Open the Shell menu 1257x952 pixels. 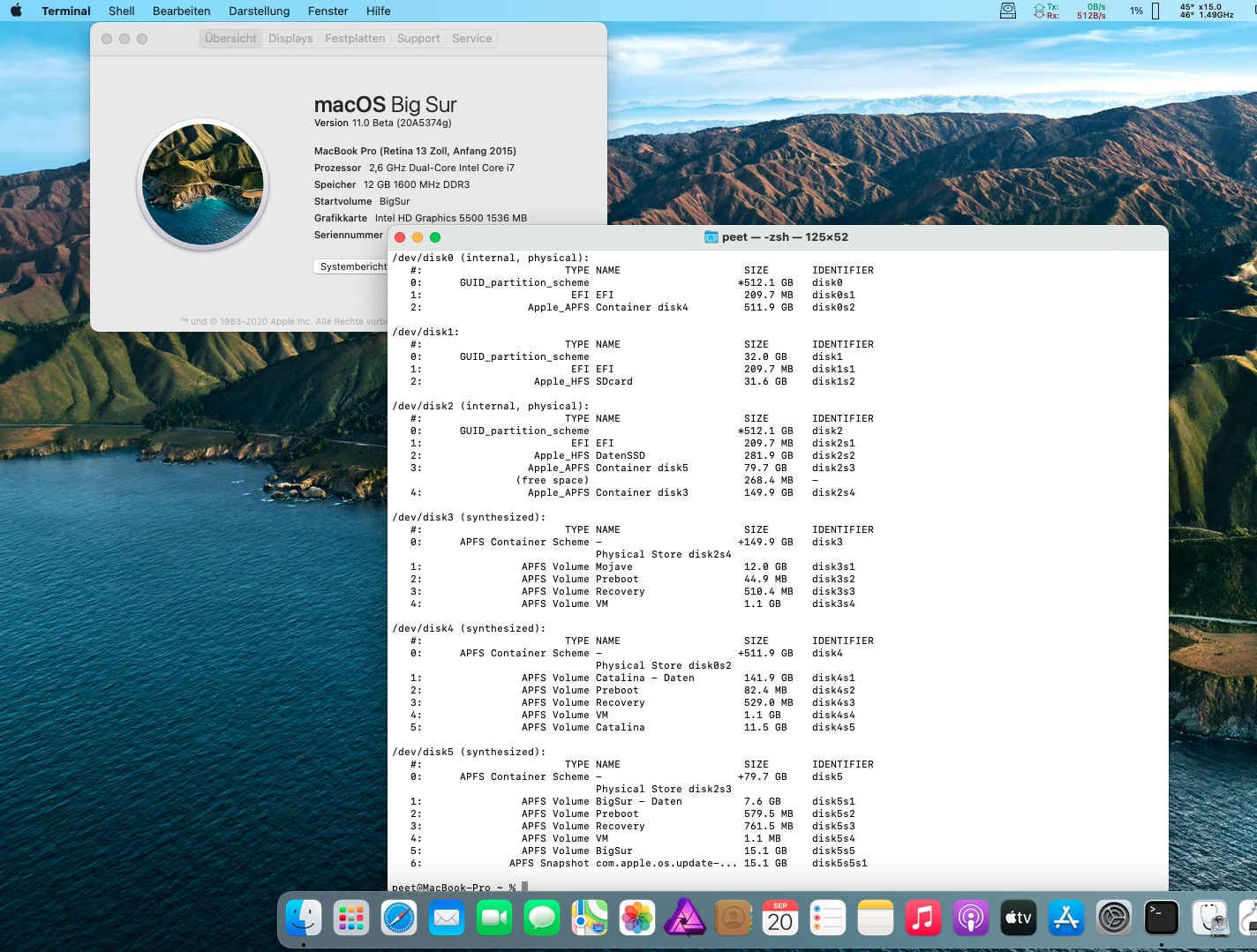[121, 11]
